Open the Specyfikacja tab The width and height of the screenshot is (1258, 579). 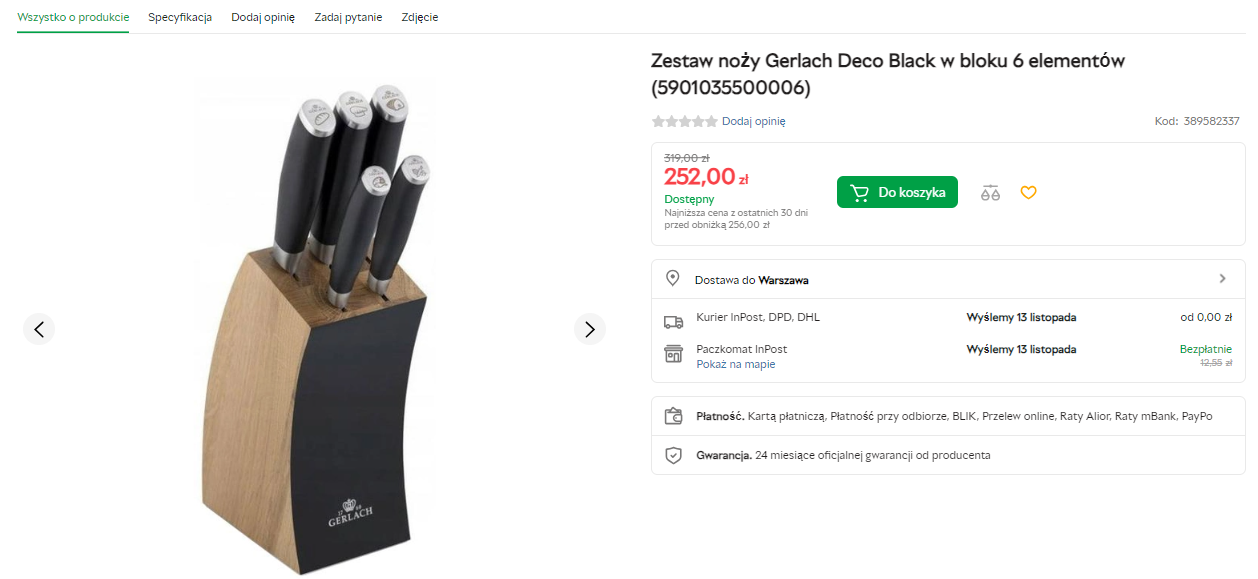coord(180,17)
